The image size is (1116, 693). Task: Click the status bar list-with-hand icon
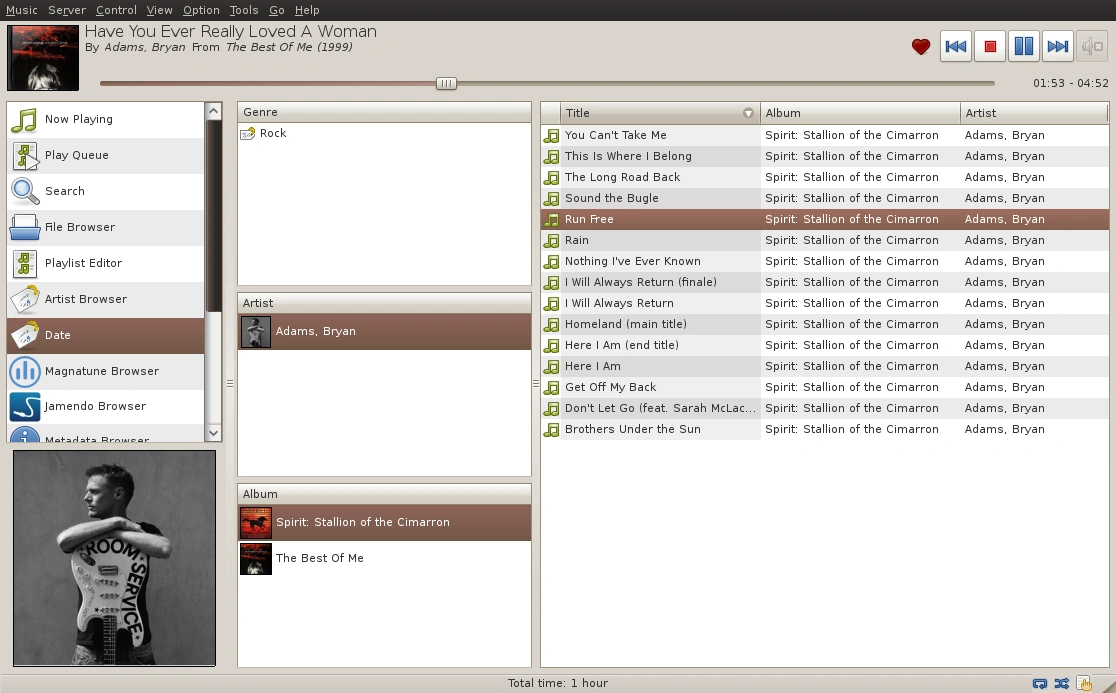click(1083, 684)
